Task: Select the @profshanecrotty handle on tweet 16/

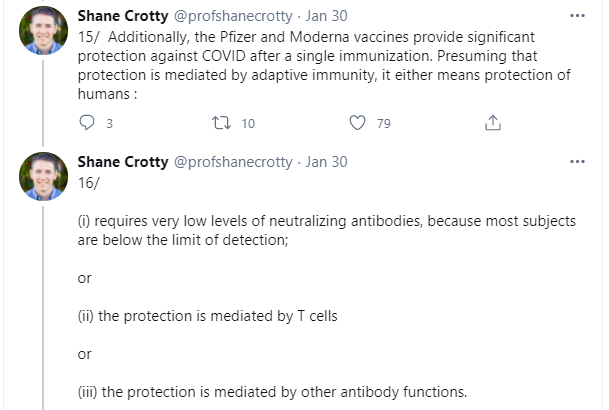Action: click(x=234, y=161)
